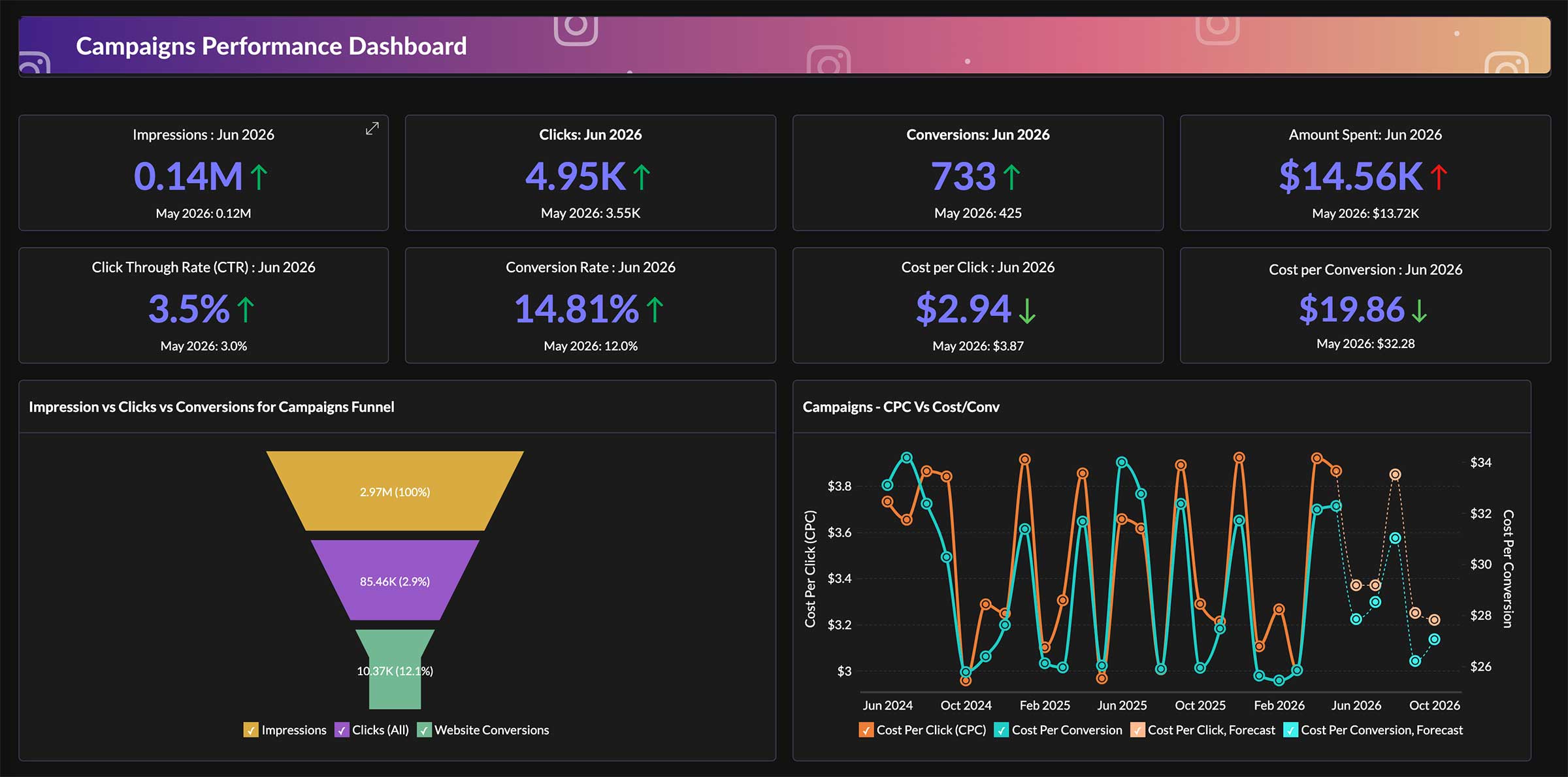Click the 'May 2026: 3.0%' comparison text
The height and width of the screenshot is (777, 1568).
(x=204, y=346)
